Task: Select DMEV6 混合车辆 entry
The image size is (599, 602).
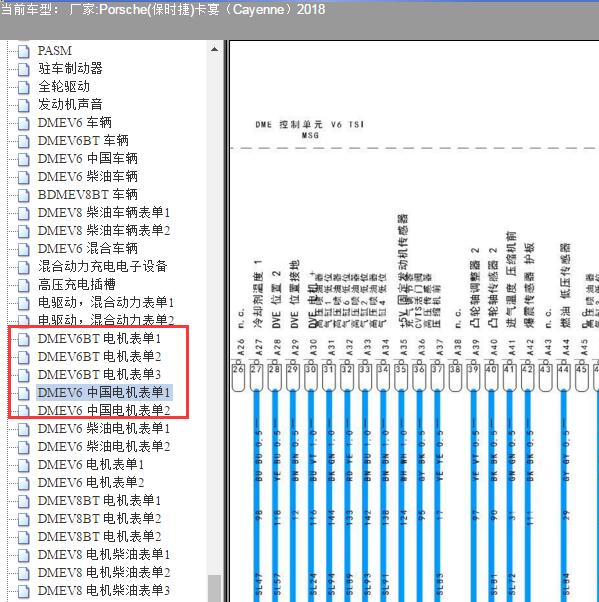Action: 88,249
